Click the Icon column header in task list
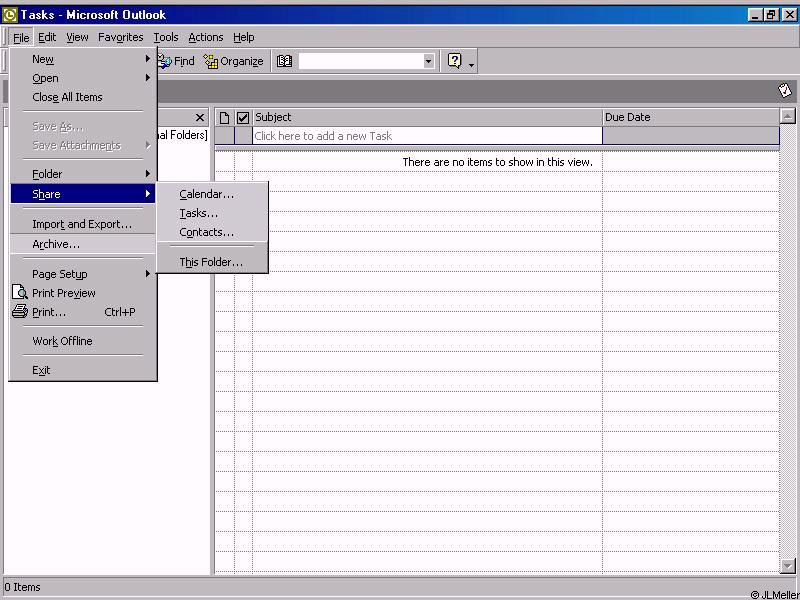 [x=224, y=117]
